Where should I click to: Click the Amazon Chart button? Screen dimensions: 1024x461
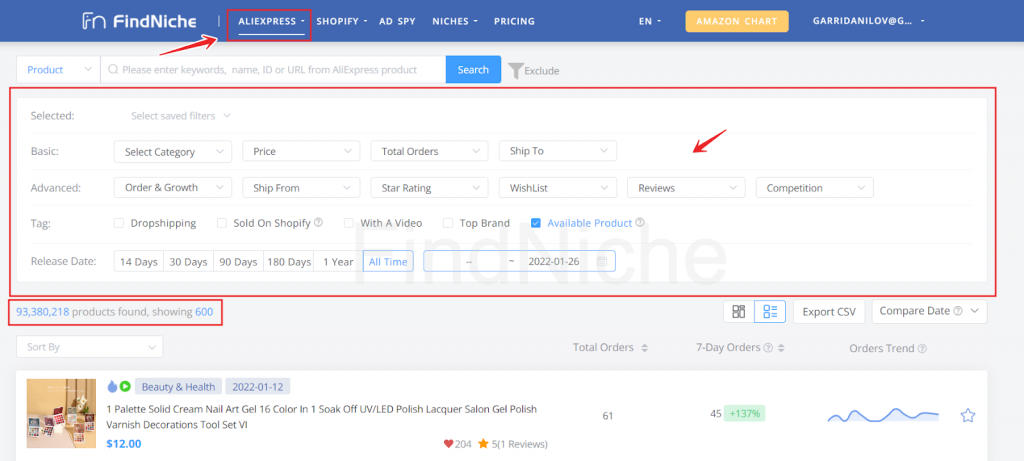click(737, 21)
